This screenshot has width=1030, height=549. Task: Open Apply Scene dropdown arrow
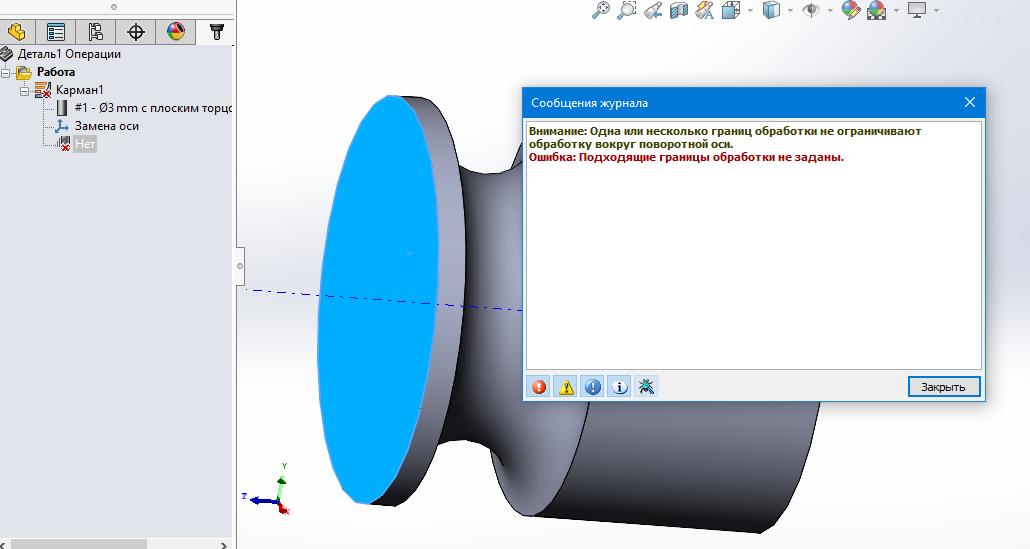tap(896, 11)
